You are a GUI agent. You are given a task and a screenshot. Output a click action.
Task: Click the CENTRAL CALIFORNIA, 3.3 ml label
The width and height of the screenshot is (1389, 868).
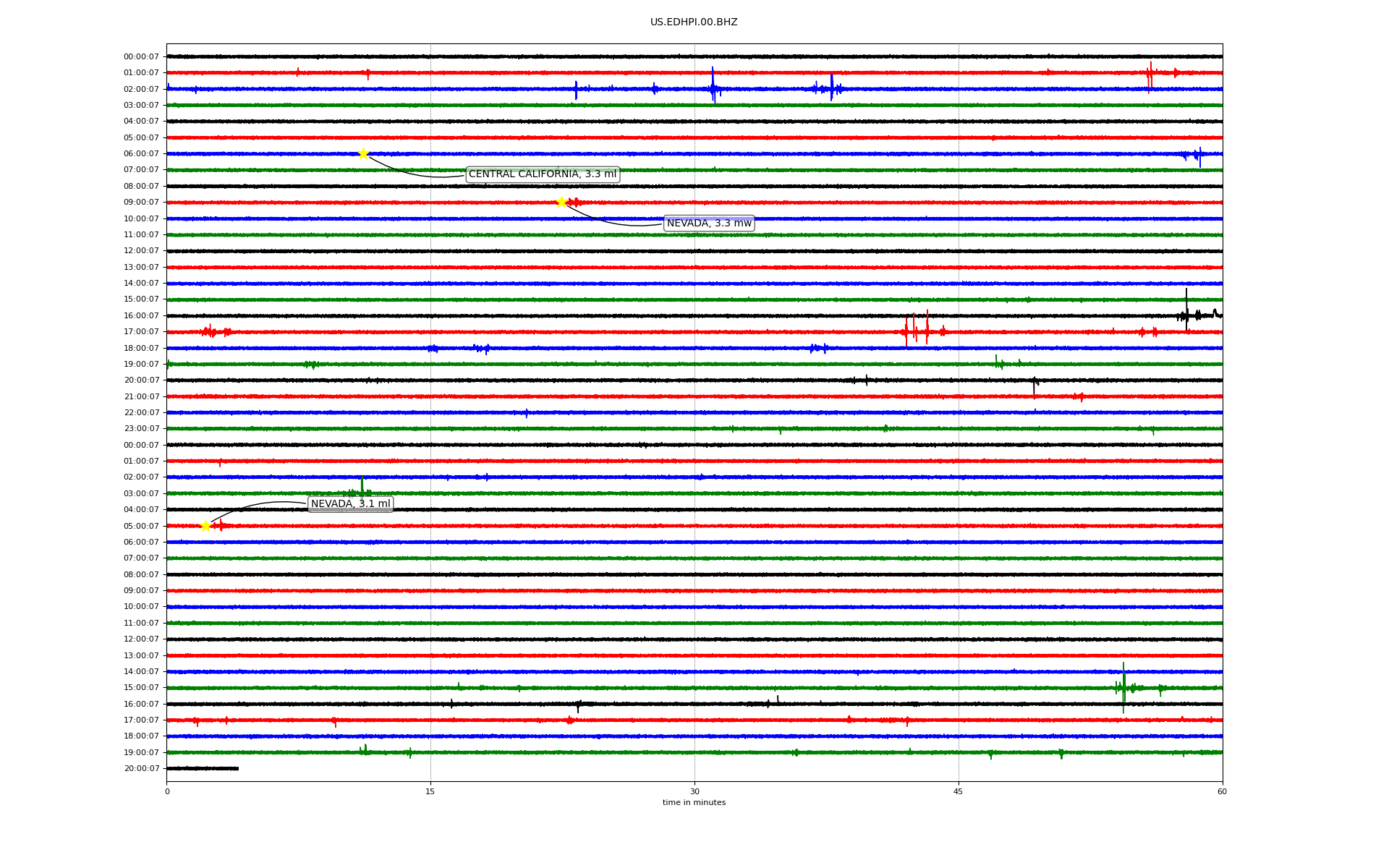[543, 174]
